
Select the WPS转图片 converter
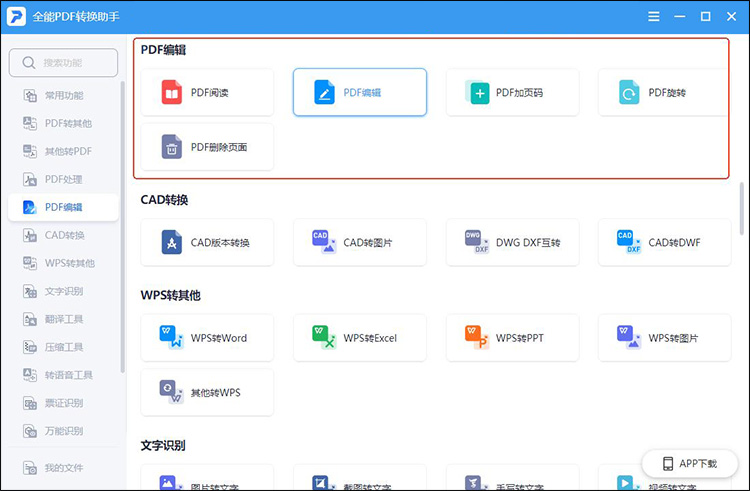[665, 338]
